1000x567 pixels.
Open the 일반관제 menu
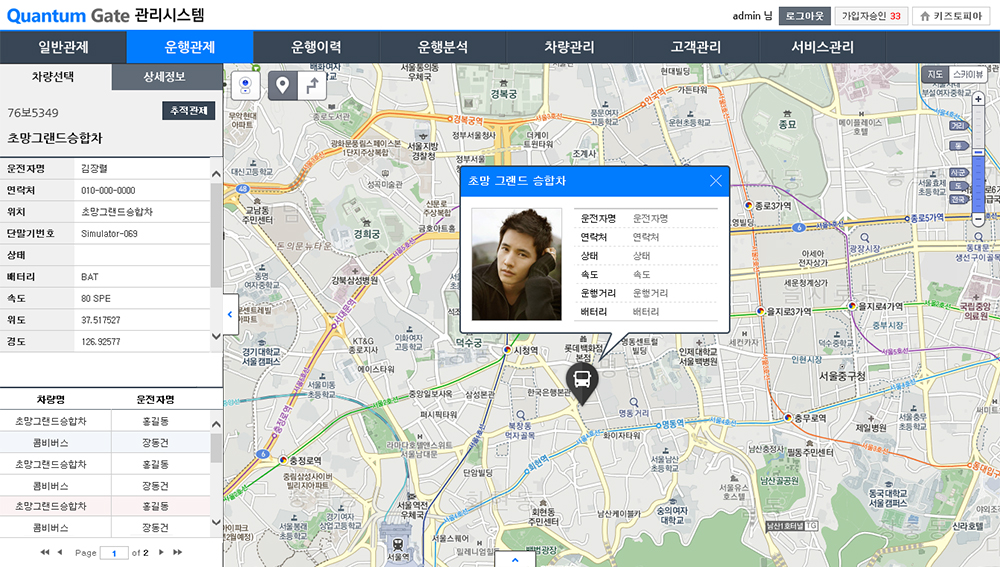click(63, 47)
